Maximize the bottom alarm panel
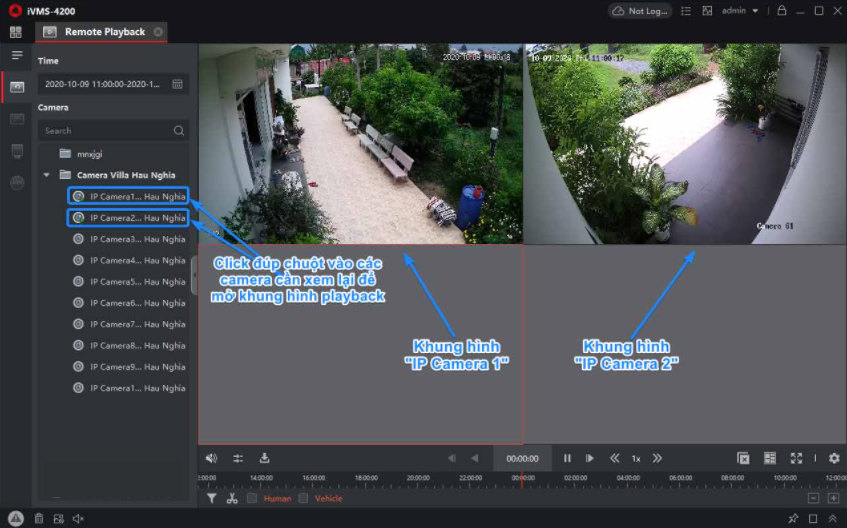 click(813, 519)
